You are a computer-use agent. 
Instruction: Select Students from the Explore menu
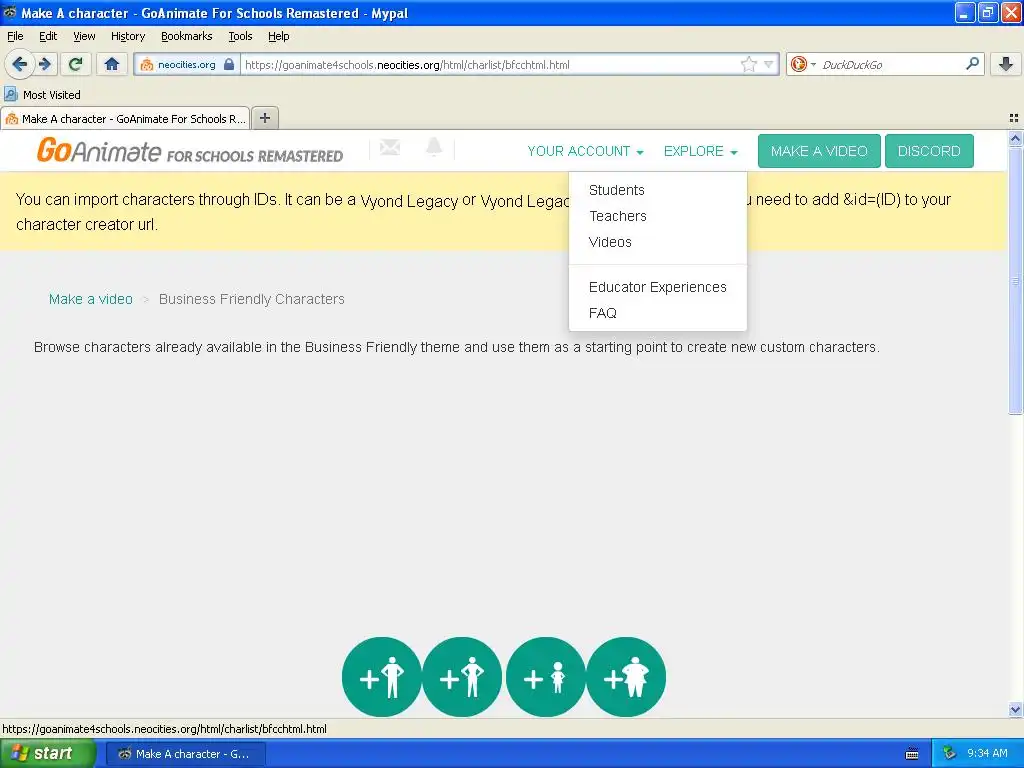coord(616,190)
